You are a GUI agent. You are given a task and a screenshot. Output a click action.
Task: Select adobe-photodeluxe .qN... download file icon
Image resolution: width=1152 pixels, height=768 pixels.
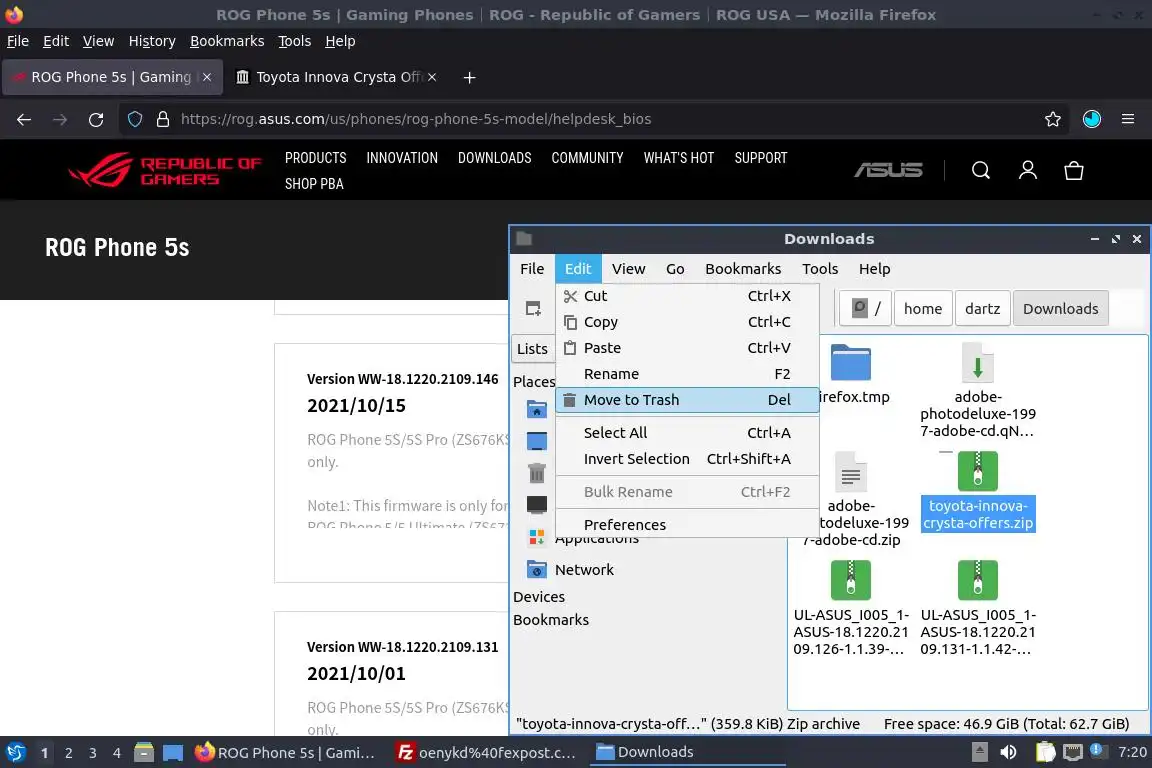tap(977, 363)
